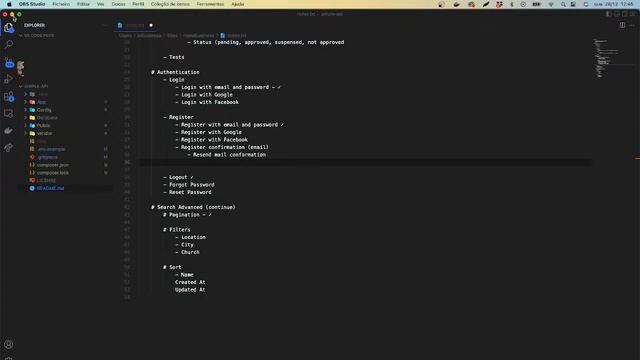
Task: Open .env.example in the explorer
Action: pyautogui.click(x=51, y=149)
